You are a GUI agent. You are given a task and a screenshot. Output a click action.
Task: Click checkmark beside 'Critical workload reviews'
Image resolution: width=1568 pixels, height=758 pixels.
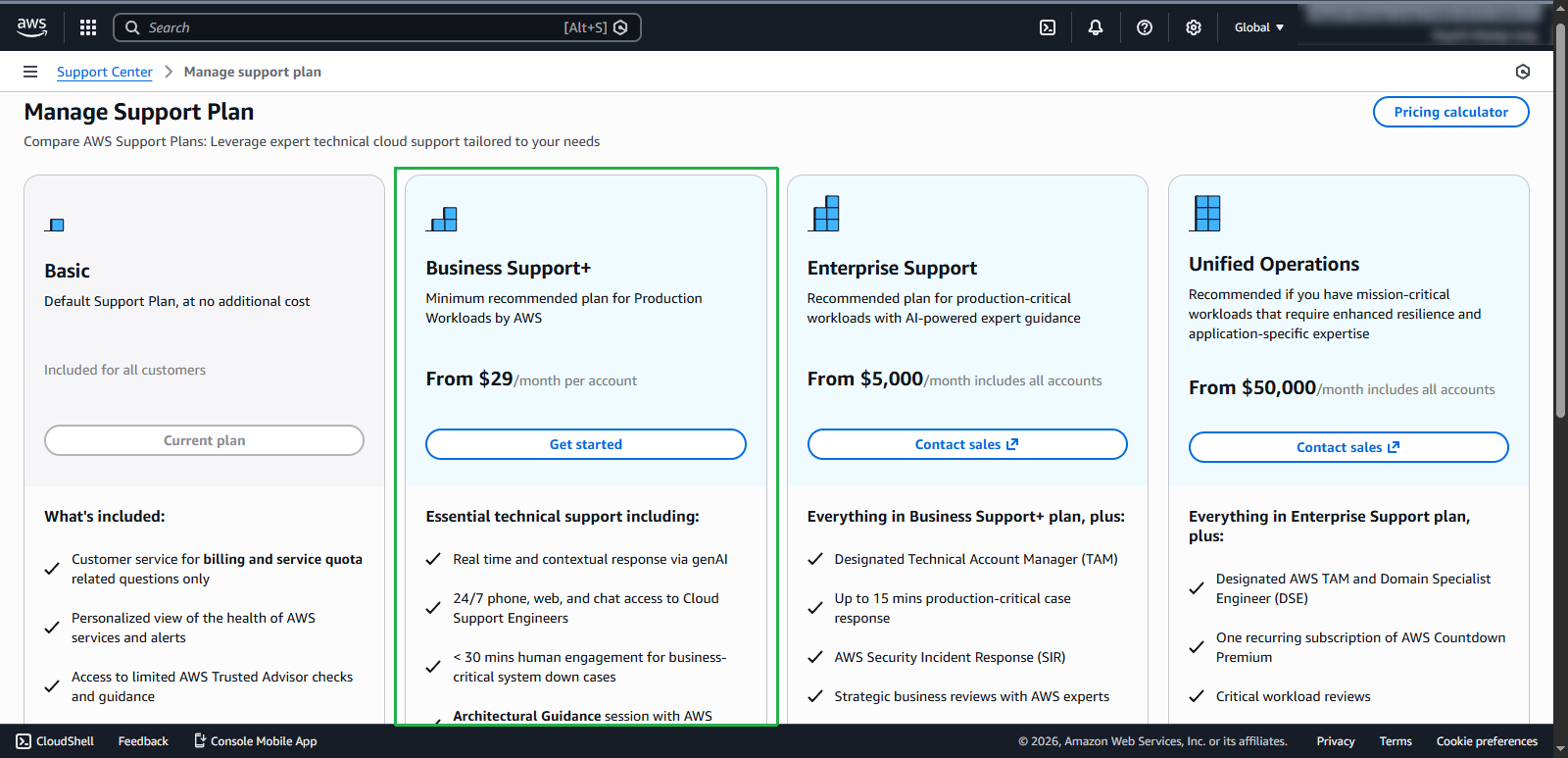coord(1197,696)
